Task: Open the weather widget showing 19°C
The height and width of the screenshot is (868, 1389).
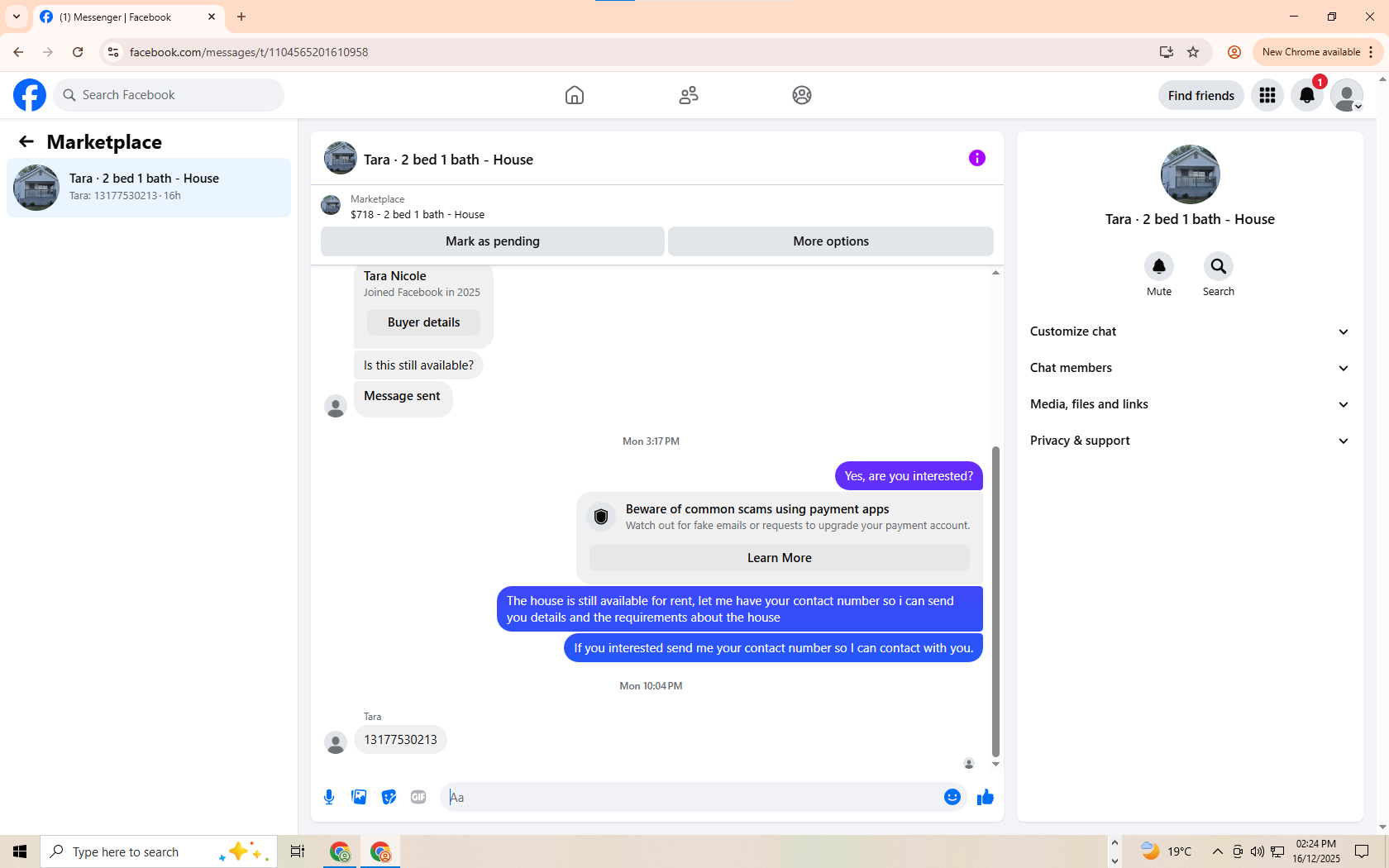Action: coord(1166,851)
